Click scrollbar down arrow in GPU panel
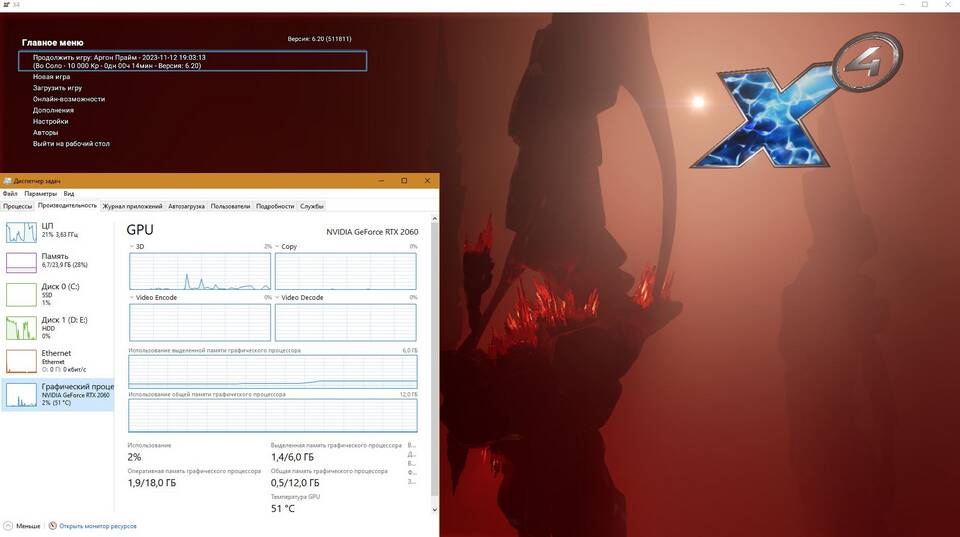This screenshot has width=960, height=537. tap(435, 509)
